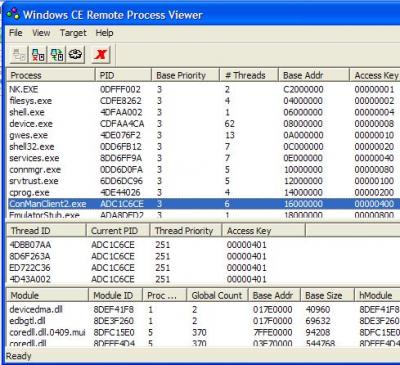Open the File menu
The height and width of the screenshot is (365, 400).
click(x=16, y=33)
